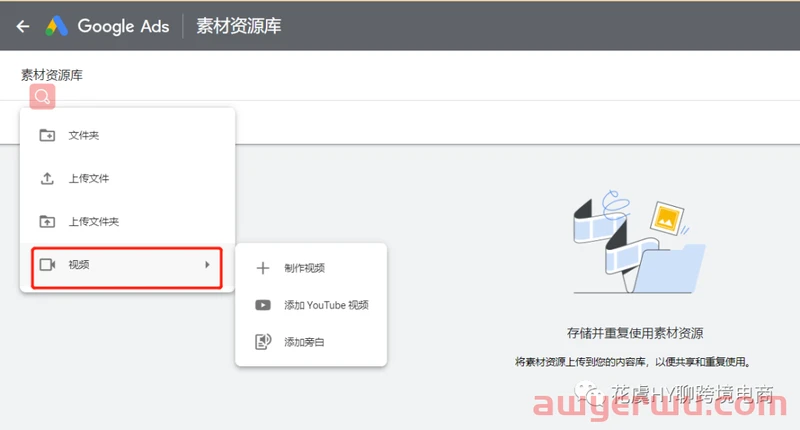The height and width of the screenshot is (430, 800).
Task: Click the YouTube play icon
Action: (x=263, y=305)
